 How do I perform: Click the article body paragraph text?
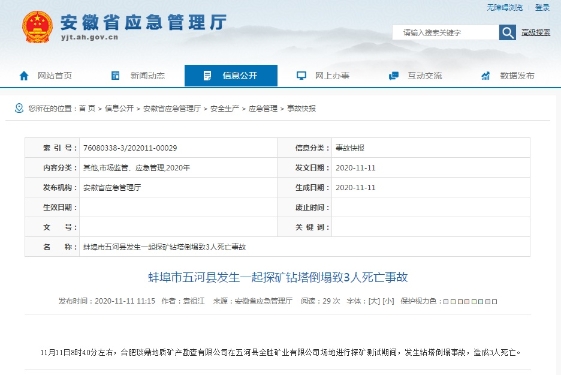(280, 352)
